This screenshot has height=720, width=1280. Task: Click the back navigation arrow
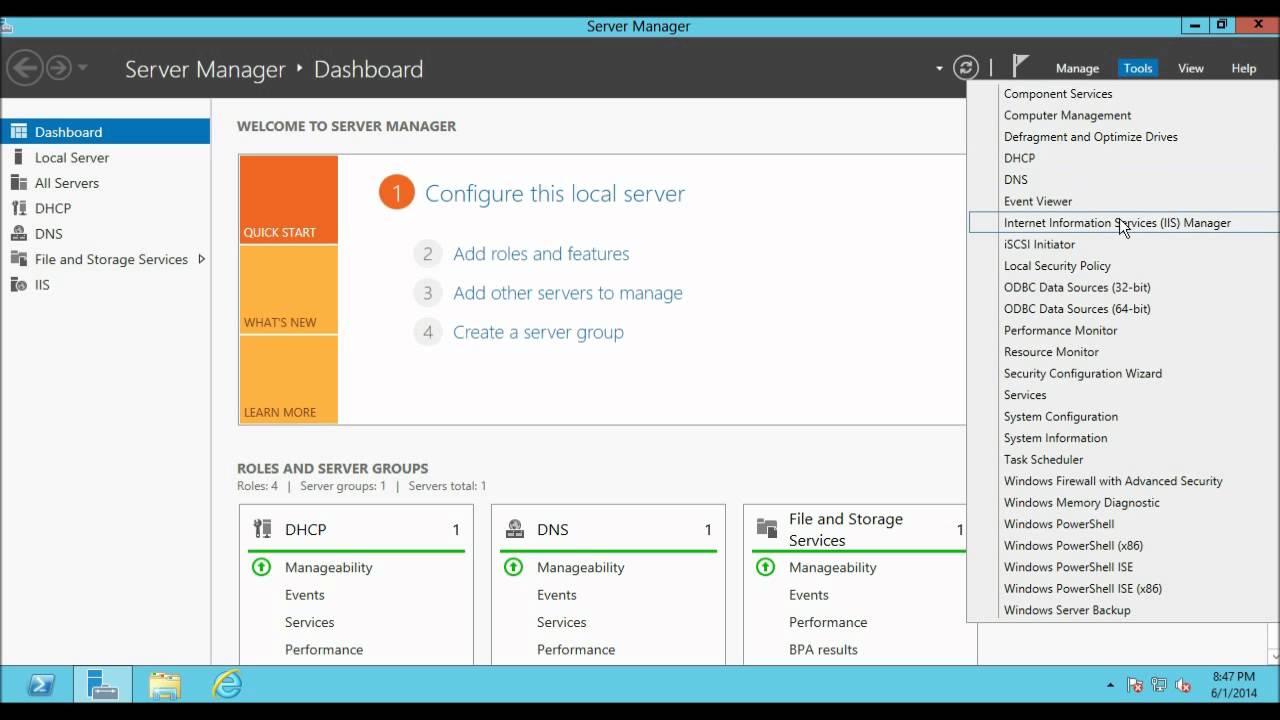click(x=25, y=68)
